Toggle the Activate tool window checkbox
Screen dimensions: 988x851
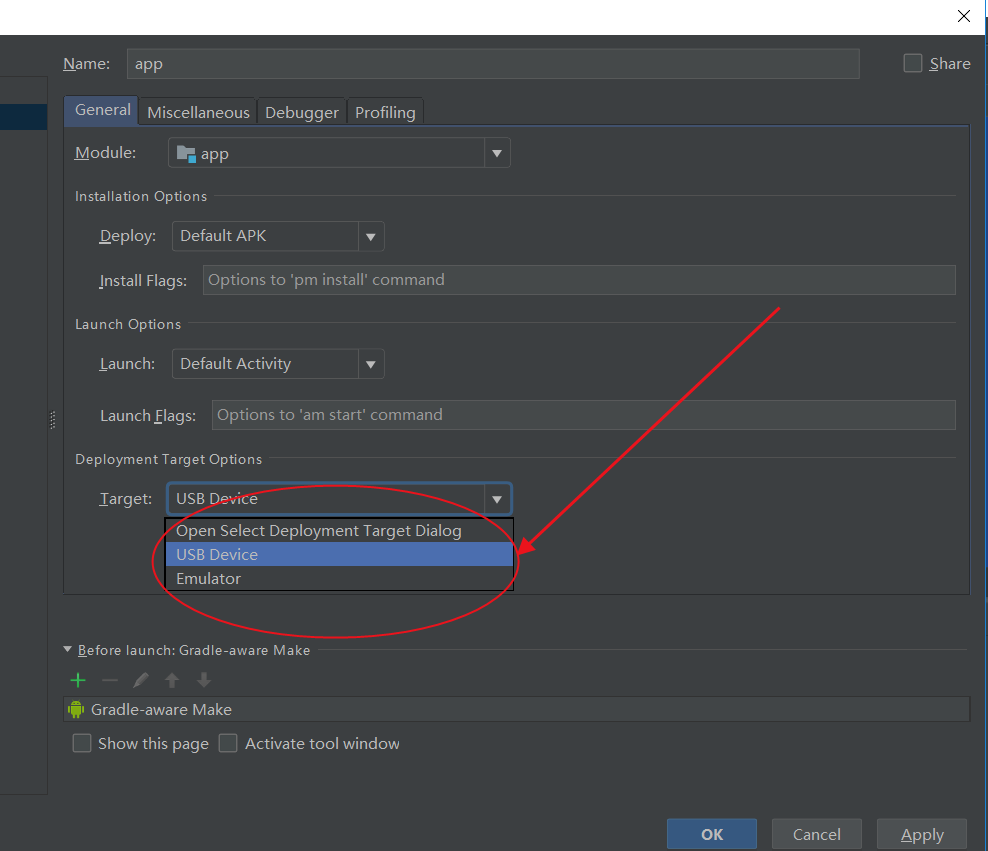pyautogui.click(x=228, y=743)
